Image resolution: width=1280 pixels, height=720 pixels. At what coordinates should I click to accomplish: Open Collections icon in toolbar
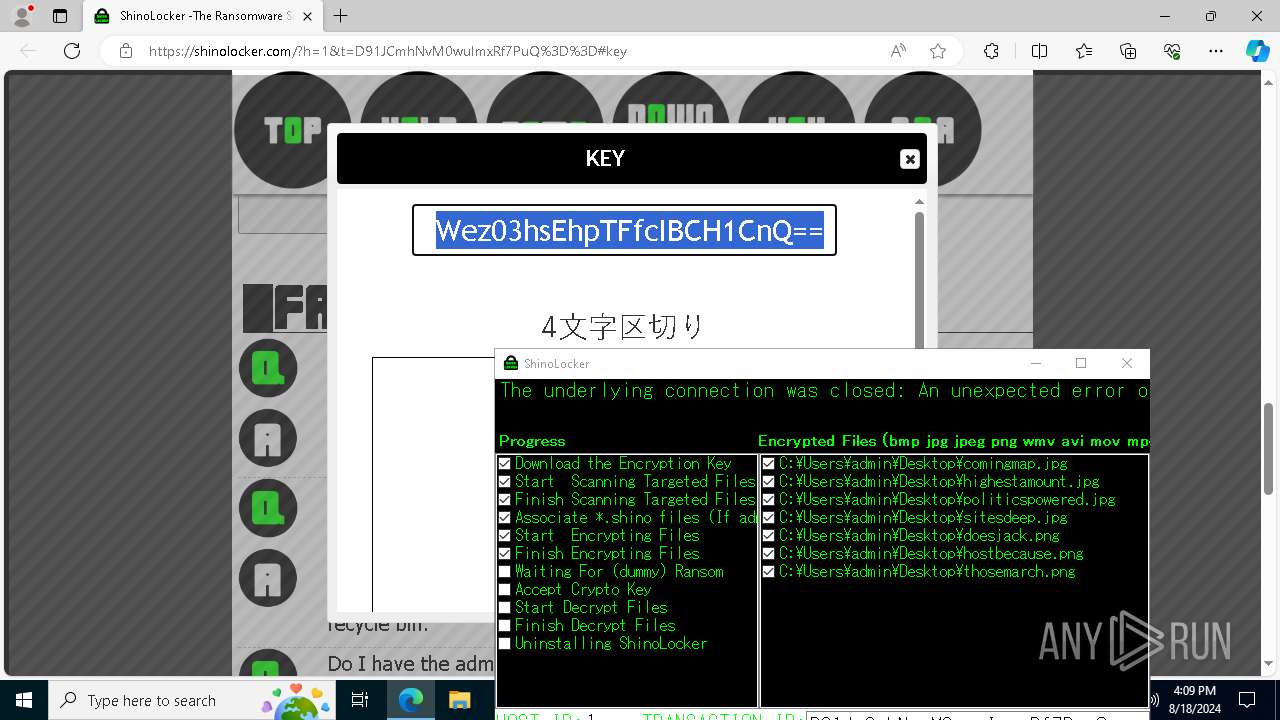coord(1128,51)
